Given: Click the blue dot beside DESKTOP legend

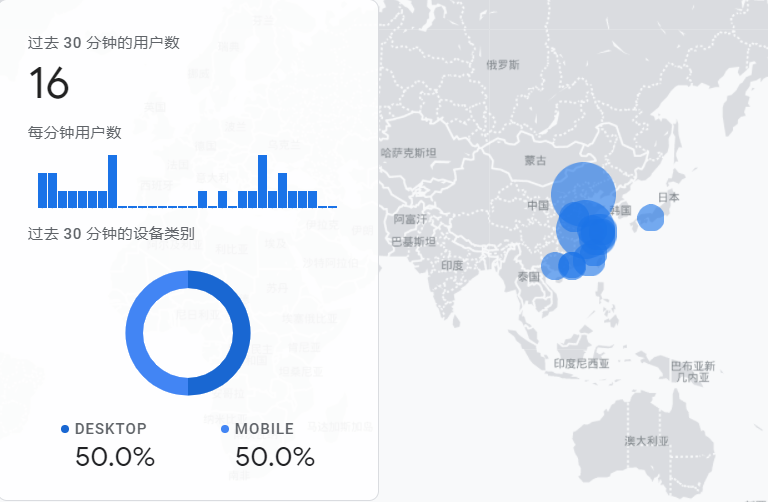Looking at the screenshot, I should 65,429.
